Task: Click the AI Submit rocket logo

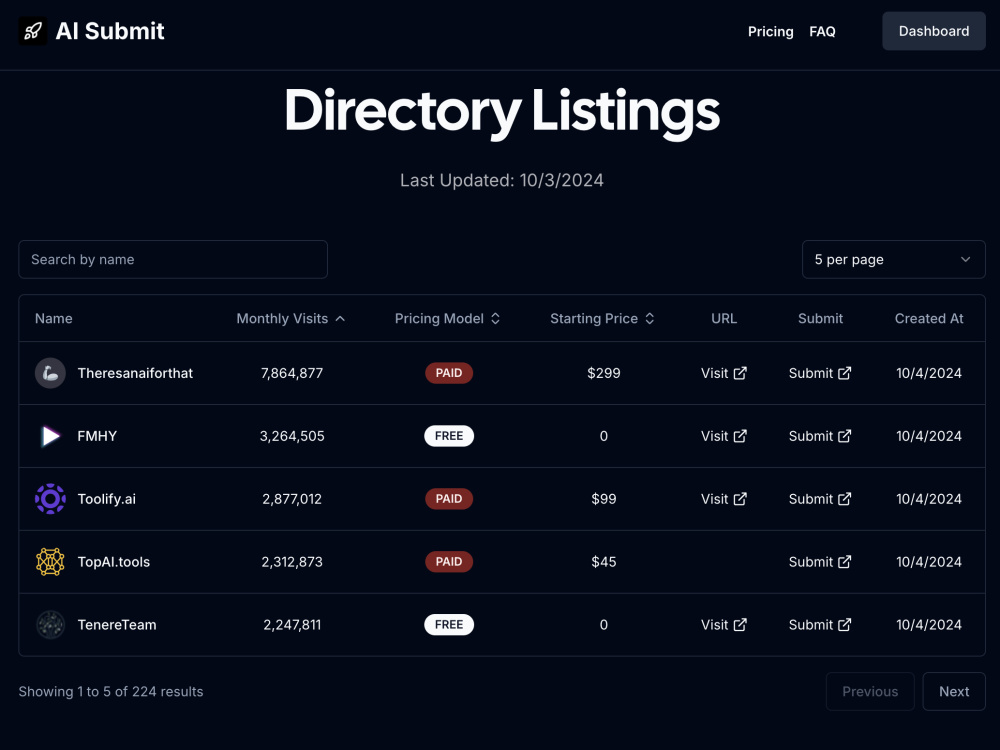Action: pos(33,31)
